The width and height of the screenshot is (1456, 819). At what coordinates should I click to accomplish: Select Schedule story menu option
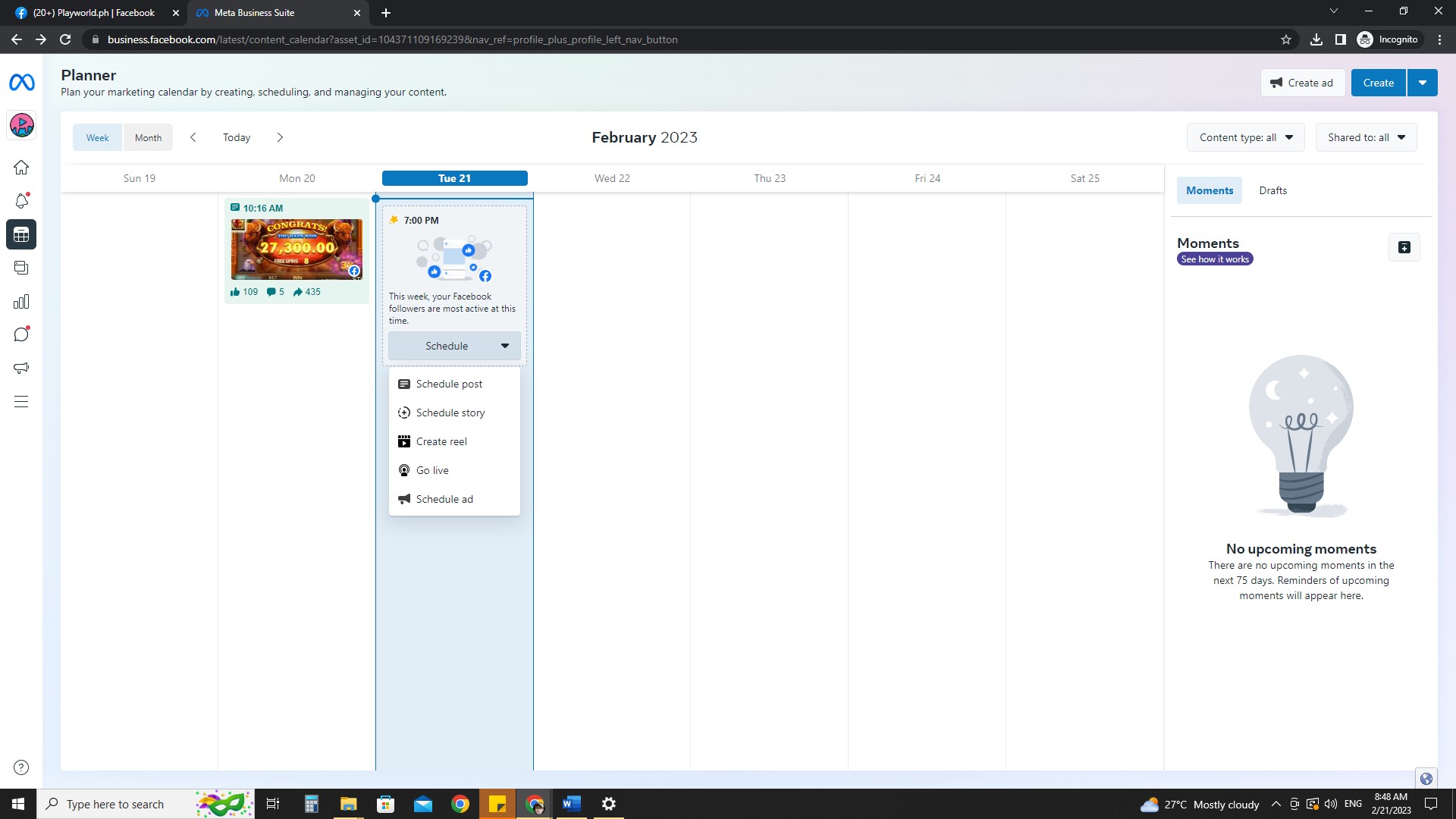[450, 413]
